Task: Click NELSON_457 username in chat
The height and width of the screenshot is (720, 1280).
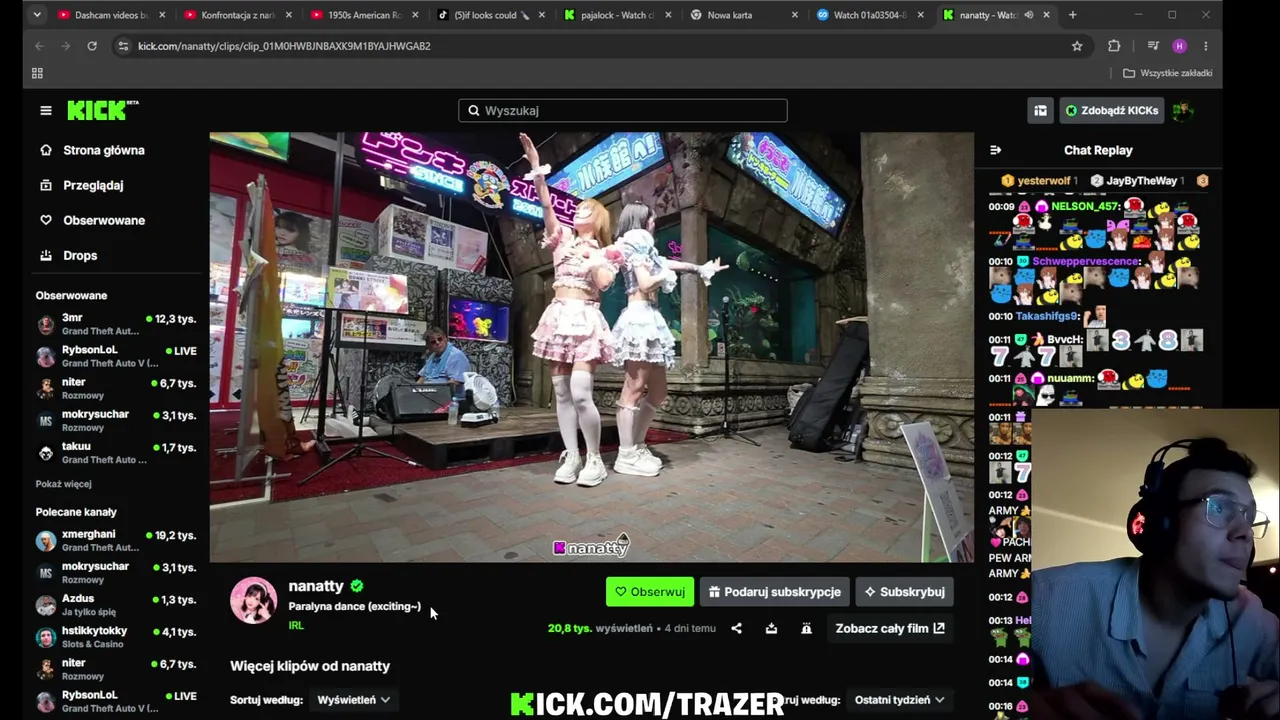Action: [1085, 206]
